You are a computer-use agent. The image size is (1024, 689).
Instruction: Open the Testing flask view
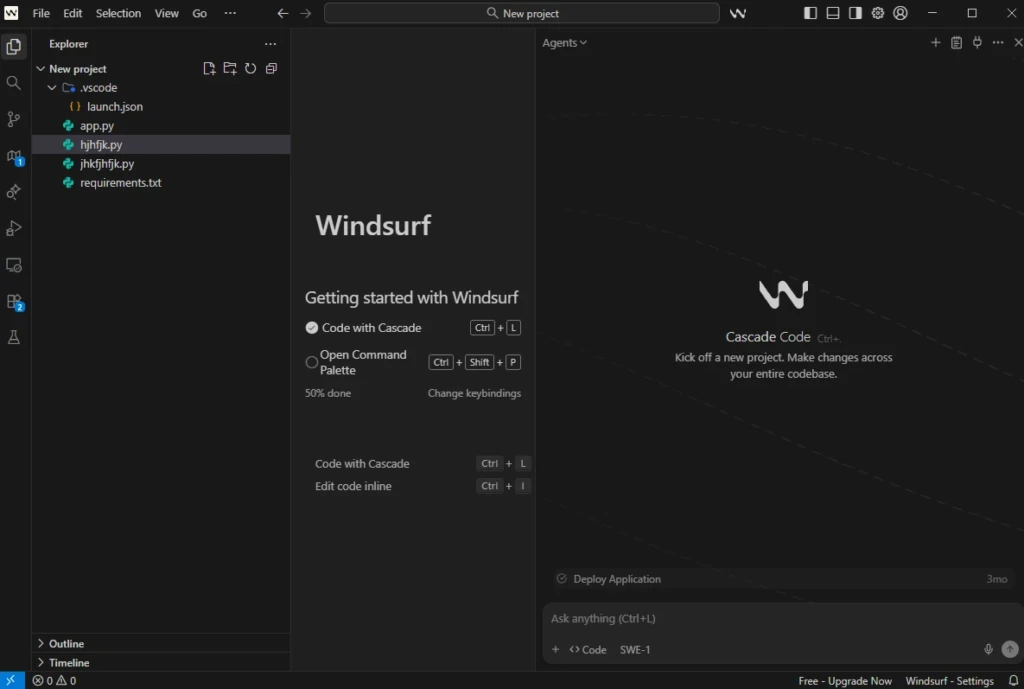14,338
